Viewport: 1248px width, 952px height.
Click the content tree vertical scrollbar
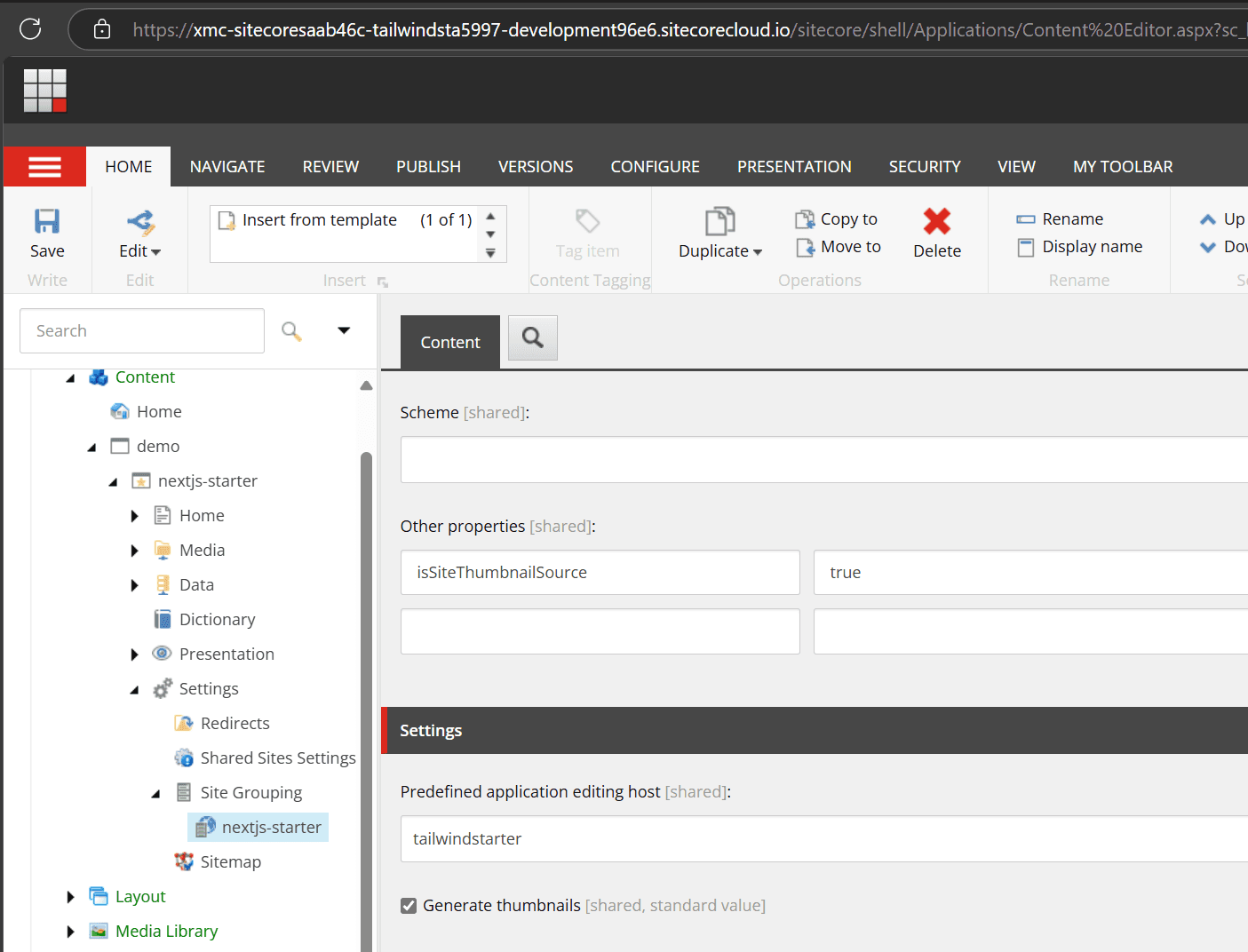coord(366,693)
